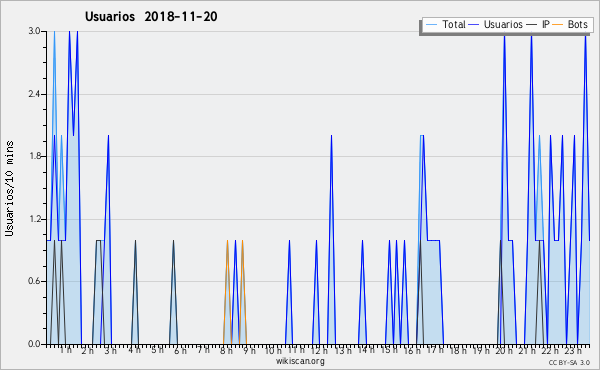600x370 pixels.
Task: Click the y-axis value "1.2"
Action: [x=34, y=219]
